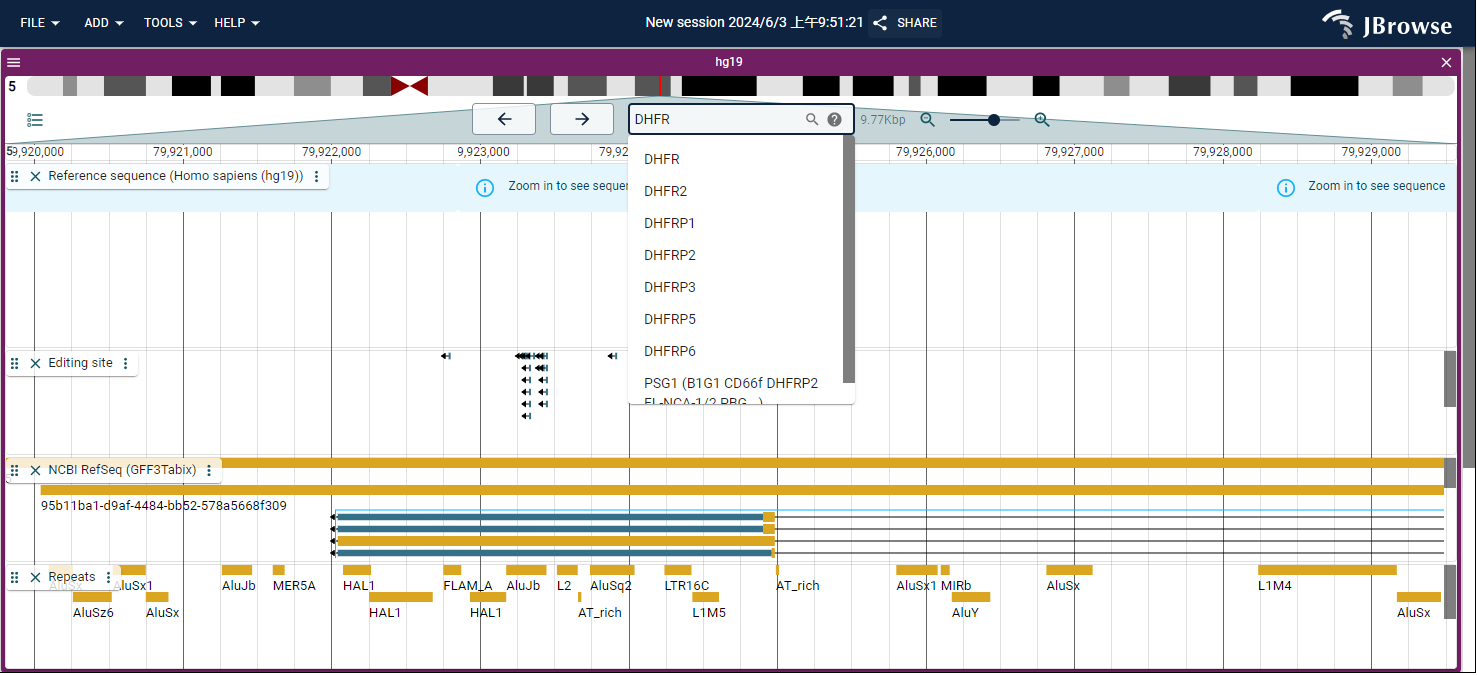Click the AluY repeat feature
1477x675 pixels.
coord(971,597)
